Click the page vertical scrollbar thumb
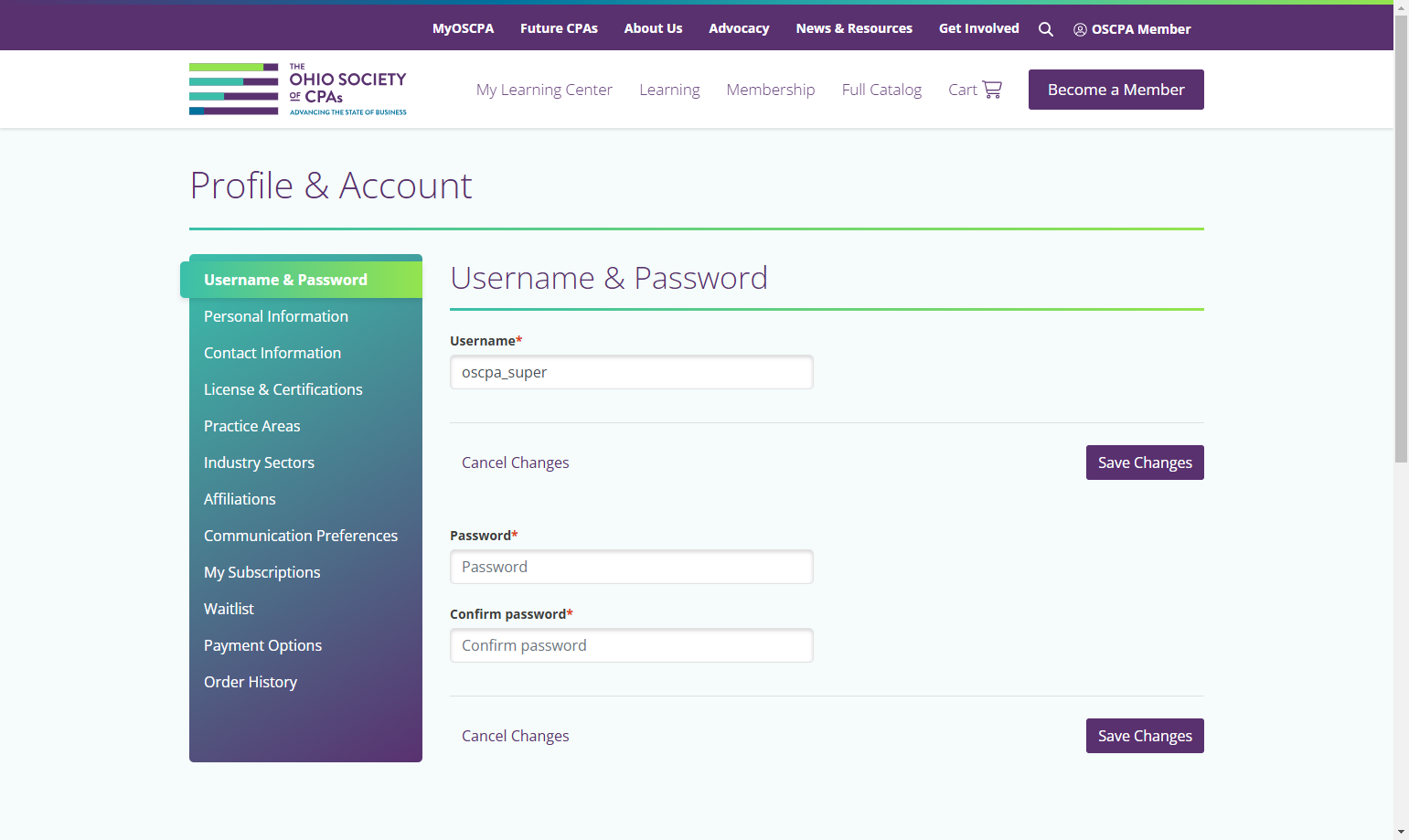Image resolution: width=1409 pixels, height=840 pixels. pyautogui.click(x=1401, y=238)
